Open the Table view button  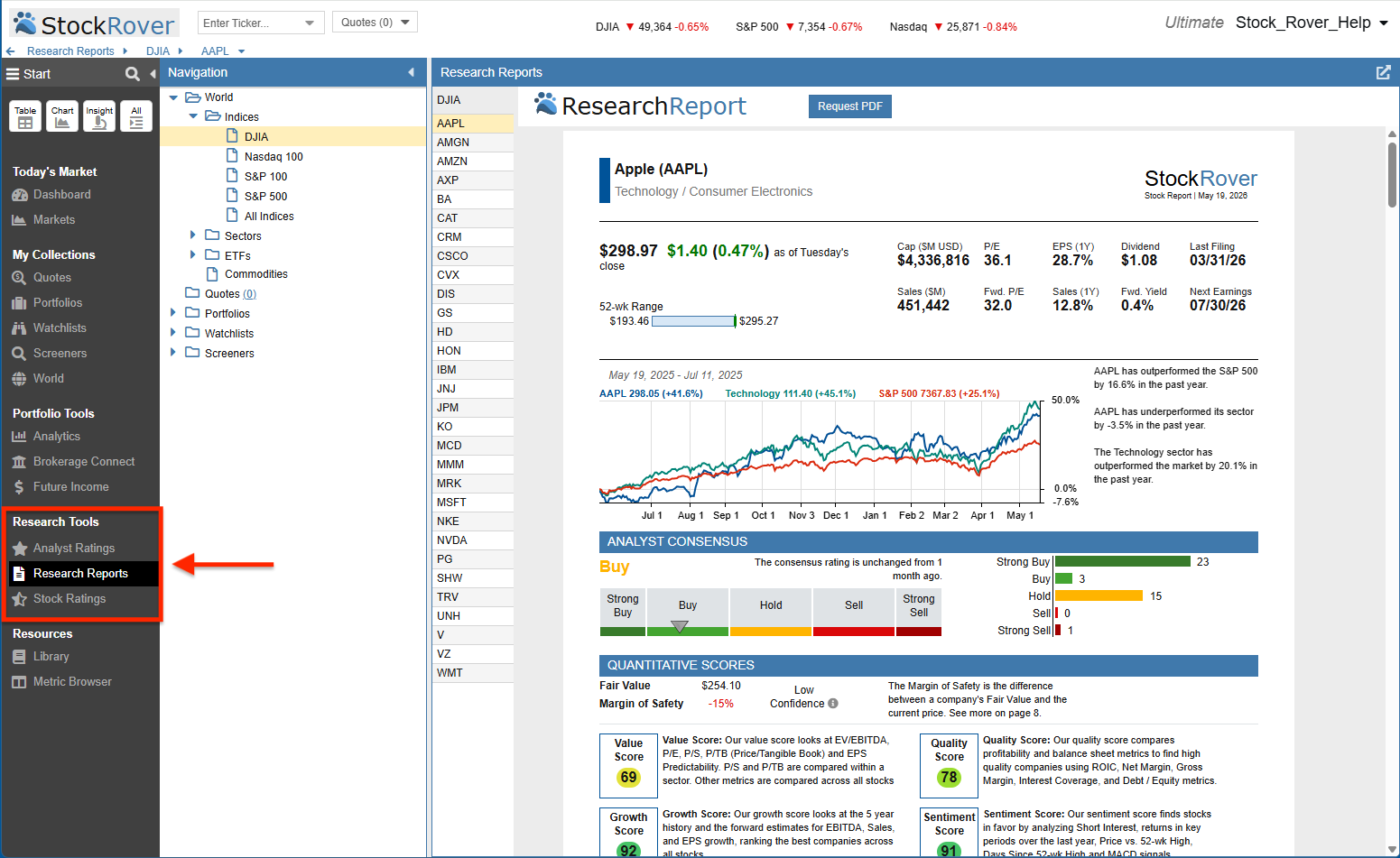tap(25, 116)
